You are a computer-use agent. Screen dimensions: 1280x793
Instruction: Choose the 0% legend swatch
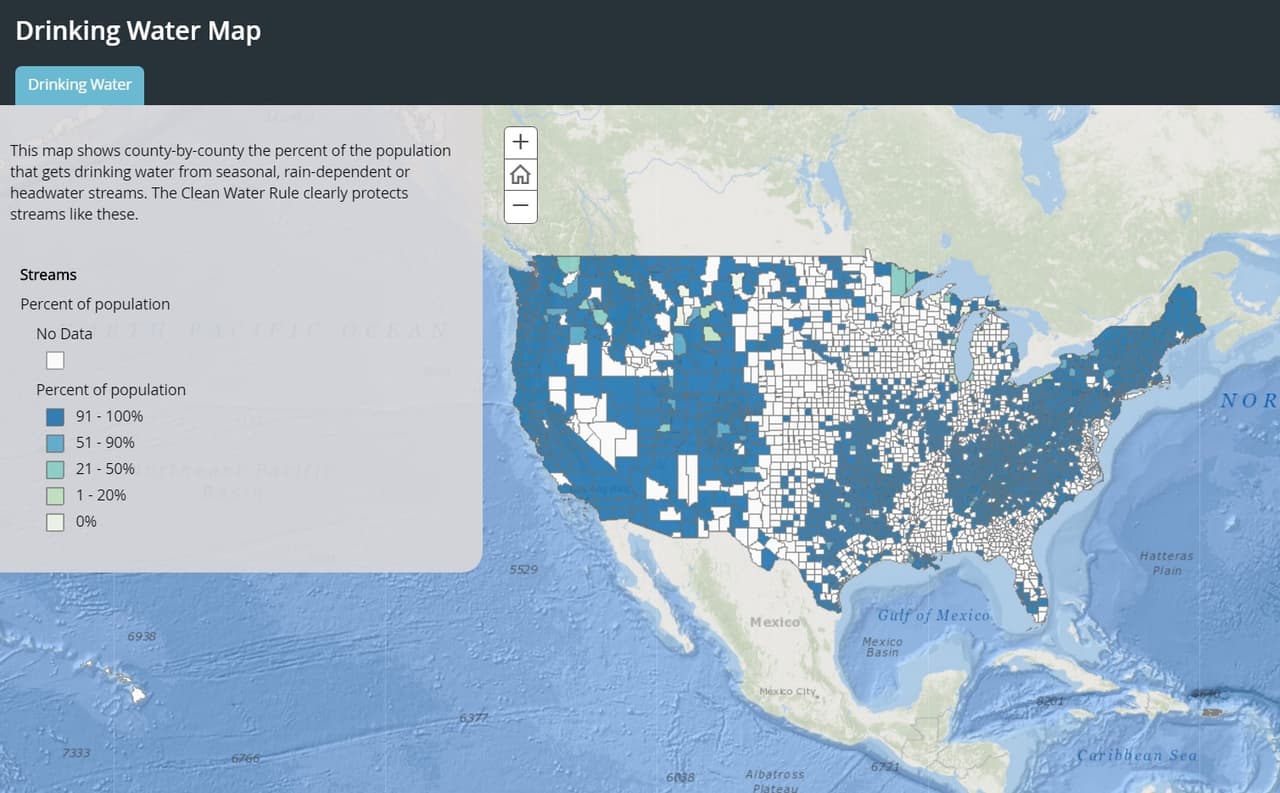click(x=55, y=521)
